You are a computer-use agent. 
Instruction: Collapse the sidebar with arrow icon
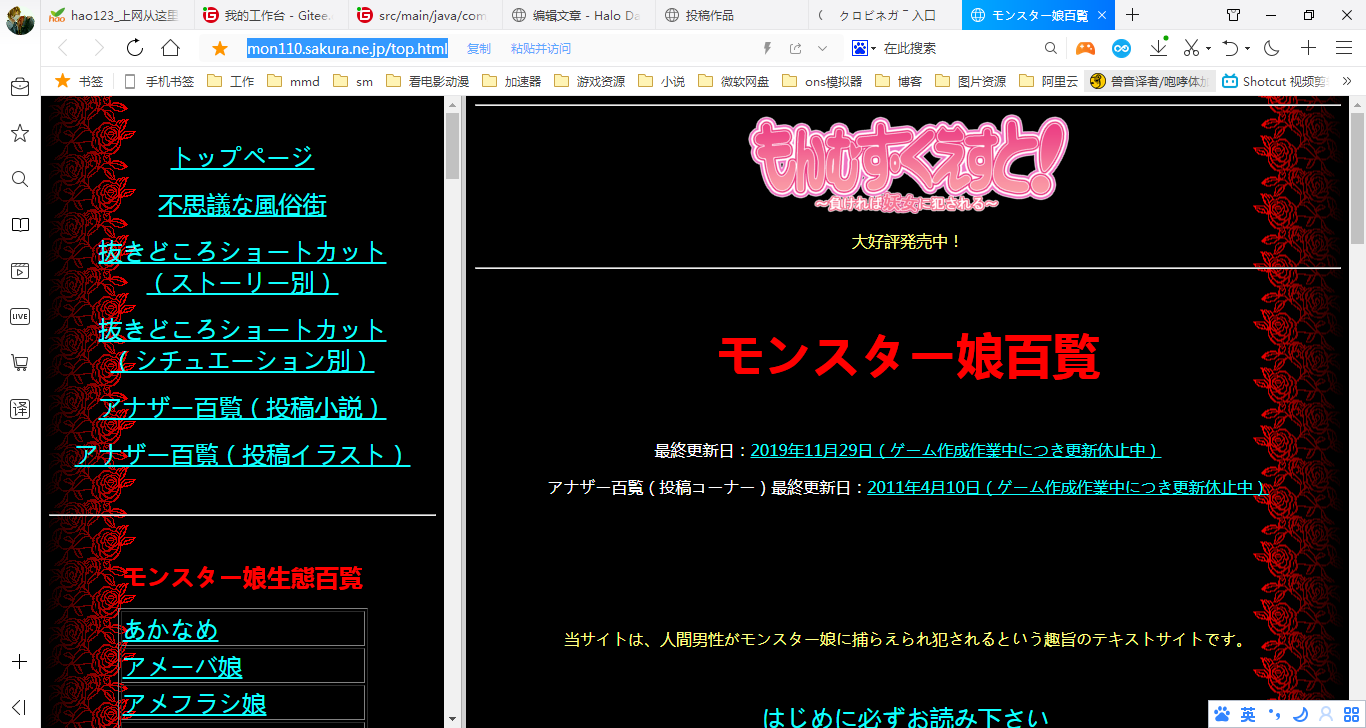pos(19,707)
